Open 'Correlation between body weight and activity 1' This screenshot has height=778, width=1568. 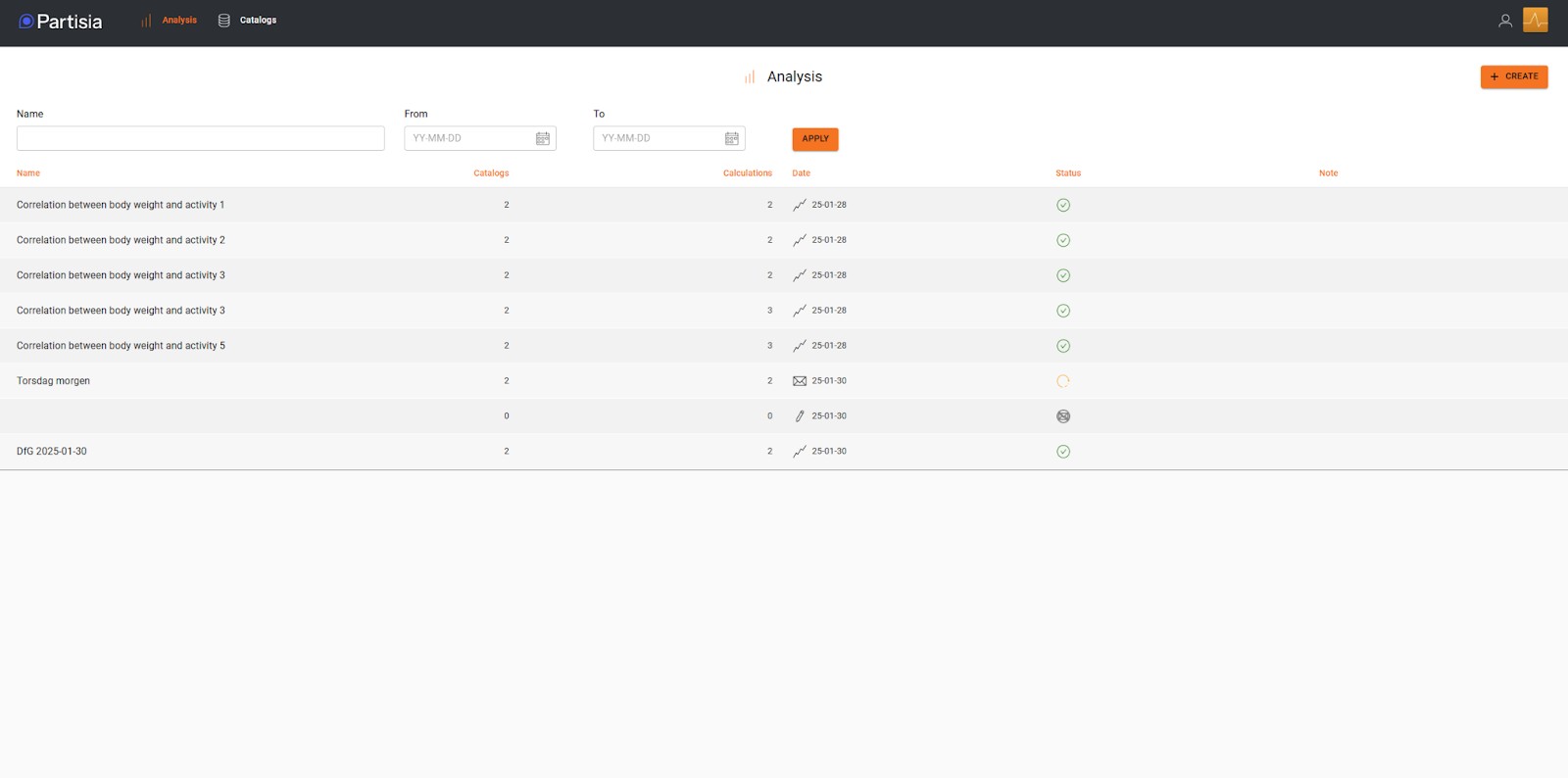click(121, 205)
